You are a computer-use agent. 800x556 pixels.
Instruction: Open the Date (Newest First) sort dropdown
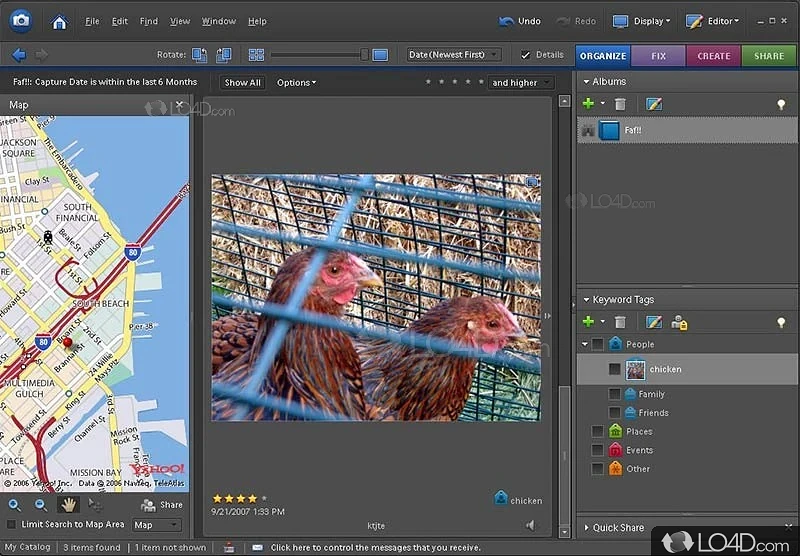point(454,55)
